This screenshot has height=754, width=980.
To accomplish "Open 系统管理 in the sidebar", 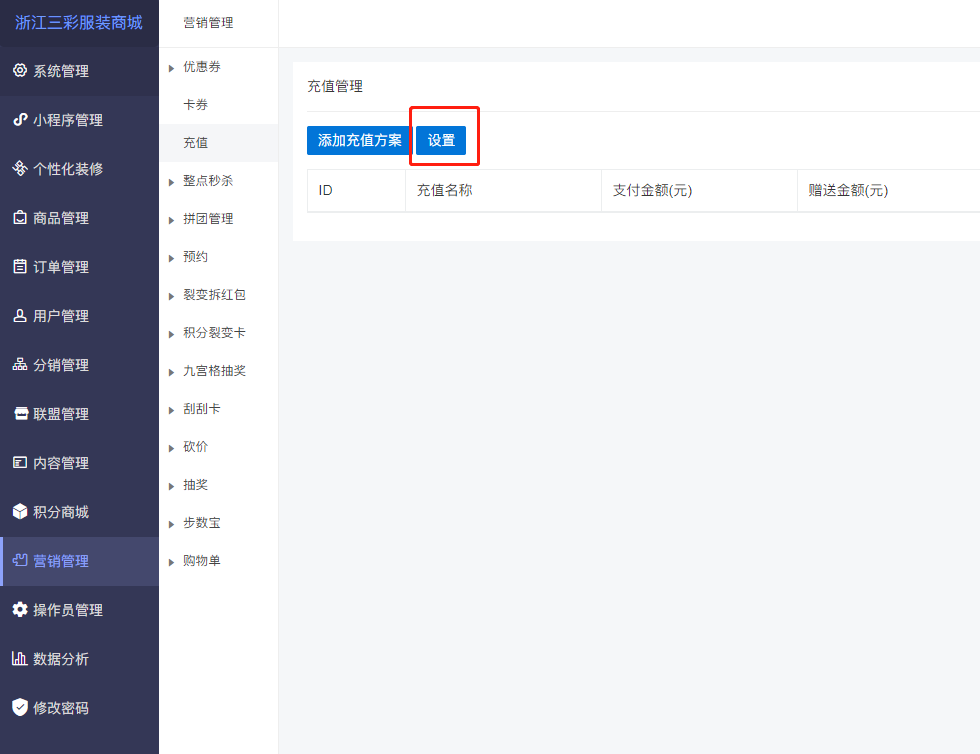I will [x=79, y=71].
